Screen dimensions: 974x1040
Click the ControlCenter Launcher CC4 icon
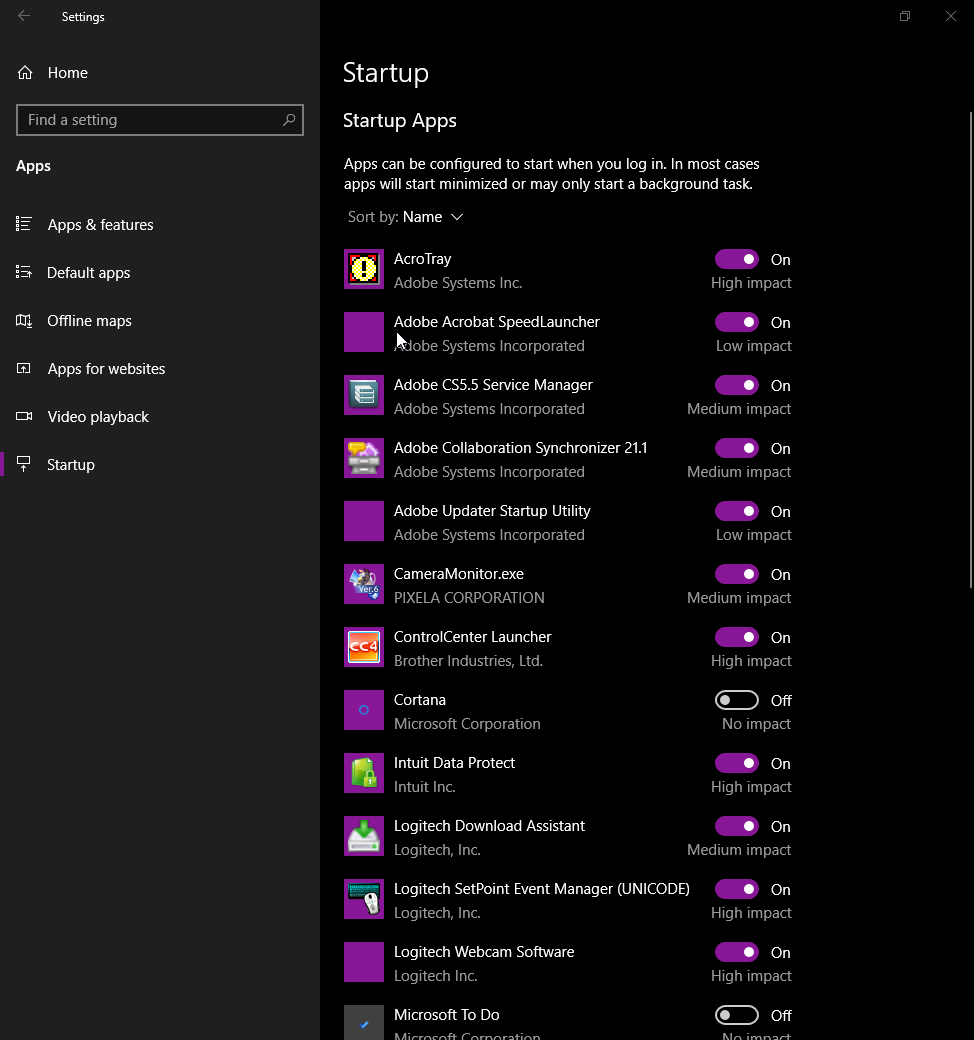pos(364,647)
